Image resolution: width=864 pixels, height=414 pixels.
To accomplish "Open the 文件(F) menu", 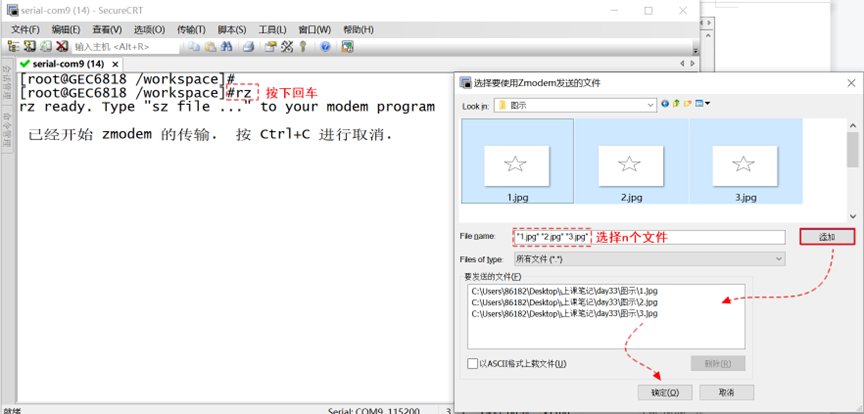I will coord(25,29).
